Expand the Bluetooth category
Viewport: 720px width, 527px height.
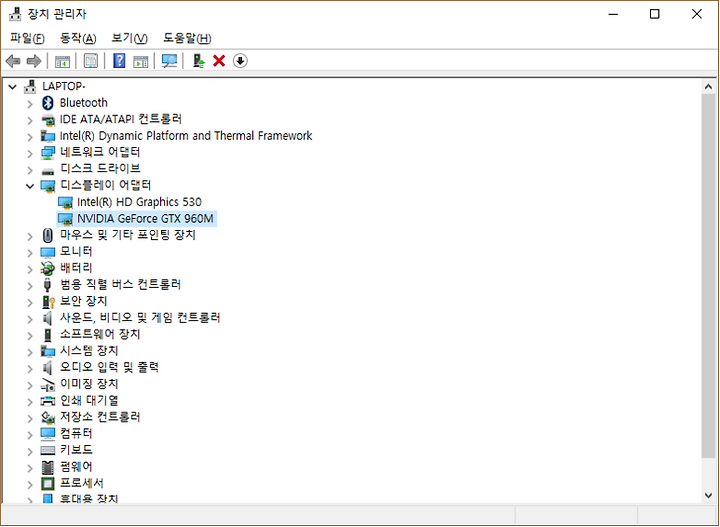[x=30, y=104]
